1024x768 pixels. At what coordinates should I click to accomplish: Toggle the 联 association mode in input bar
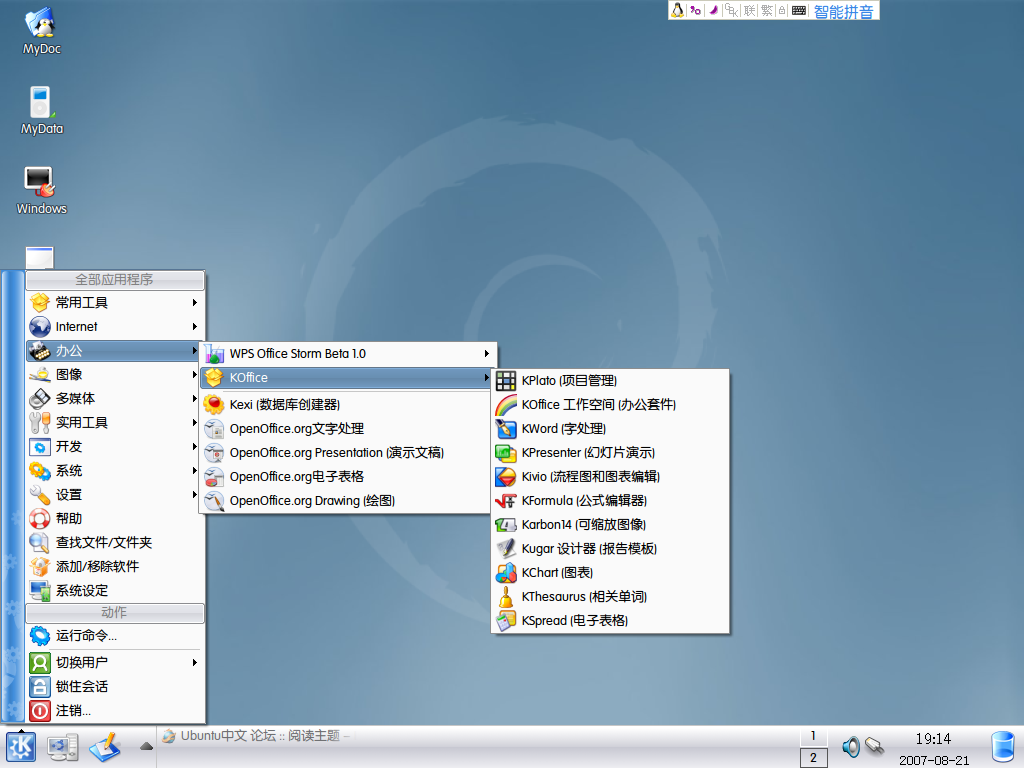(x=749, y=10)
